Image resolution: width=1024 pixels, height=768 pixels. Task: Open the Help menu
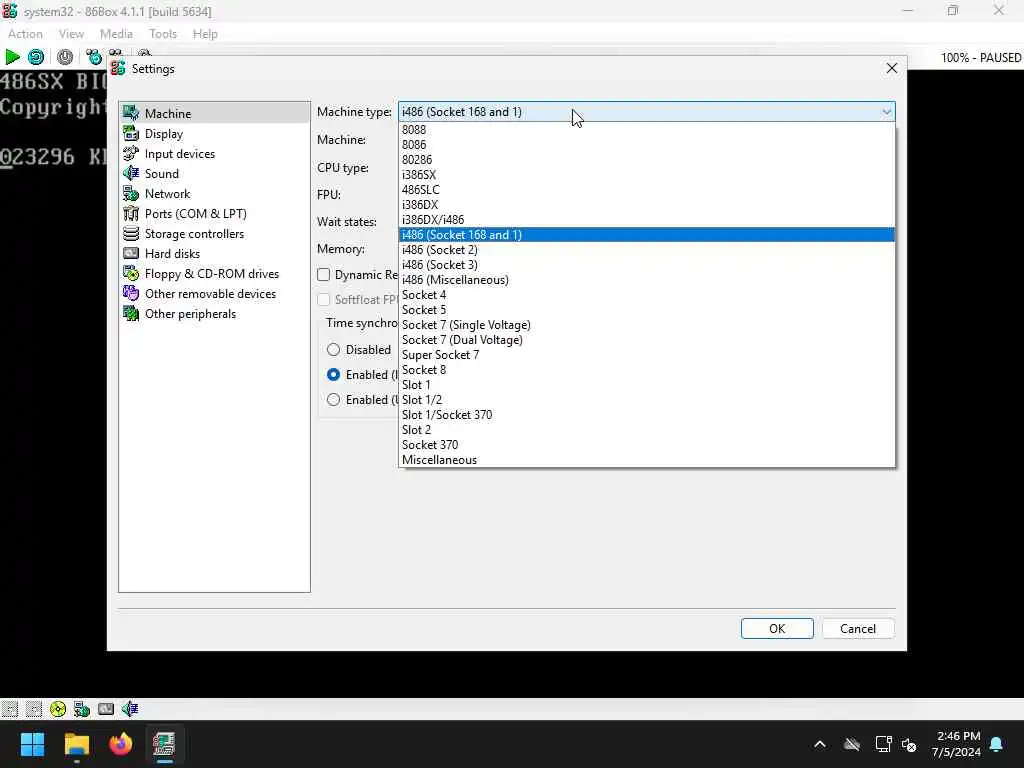[x=205, y=34]
